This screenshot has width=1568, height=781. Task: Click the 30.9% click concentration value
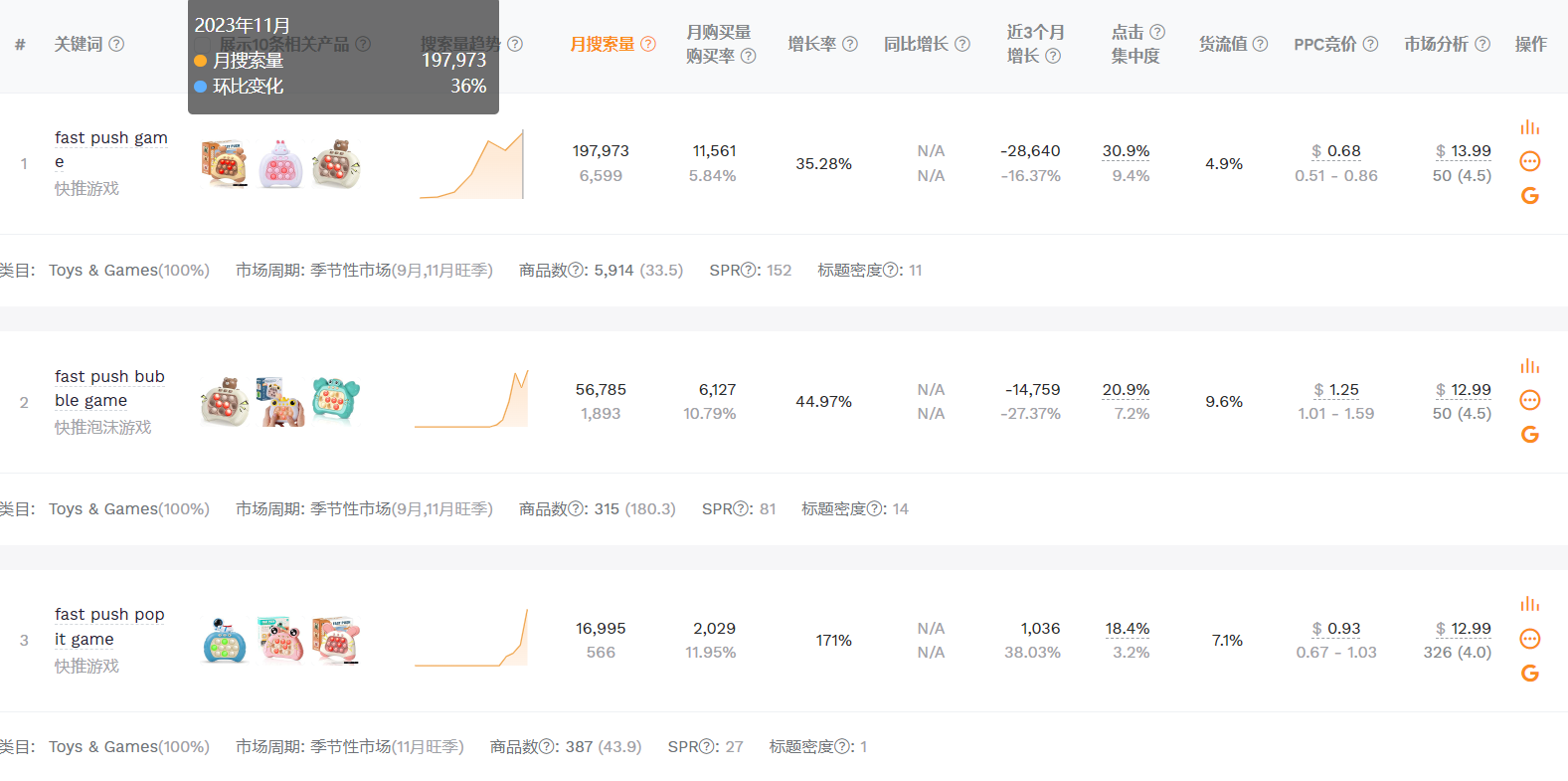1126,151
